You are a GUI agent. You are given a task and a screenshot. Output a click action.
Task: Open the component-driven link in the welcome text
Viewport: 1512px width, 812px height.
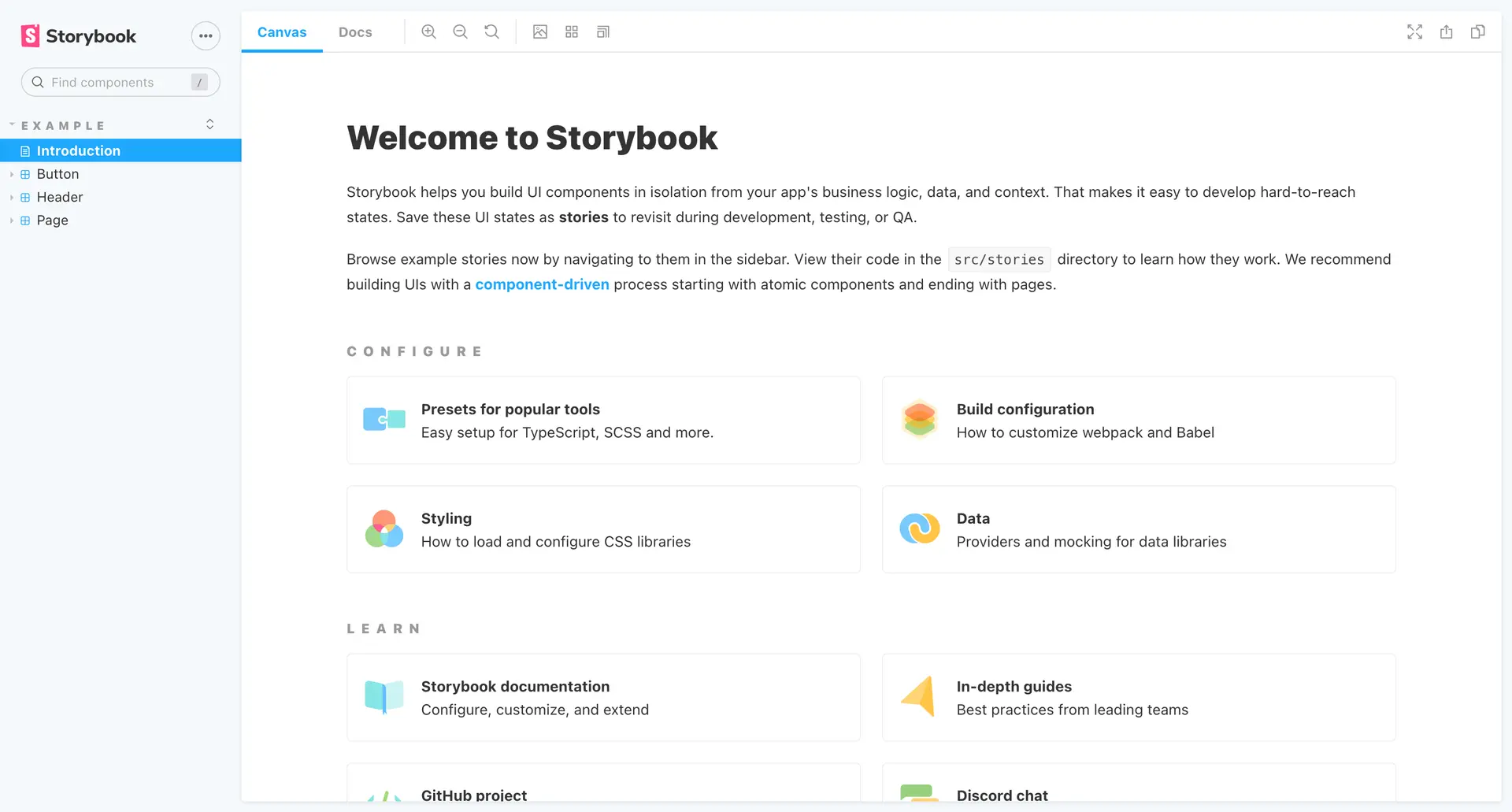coord(542,284)
